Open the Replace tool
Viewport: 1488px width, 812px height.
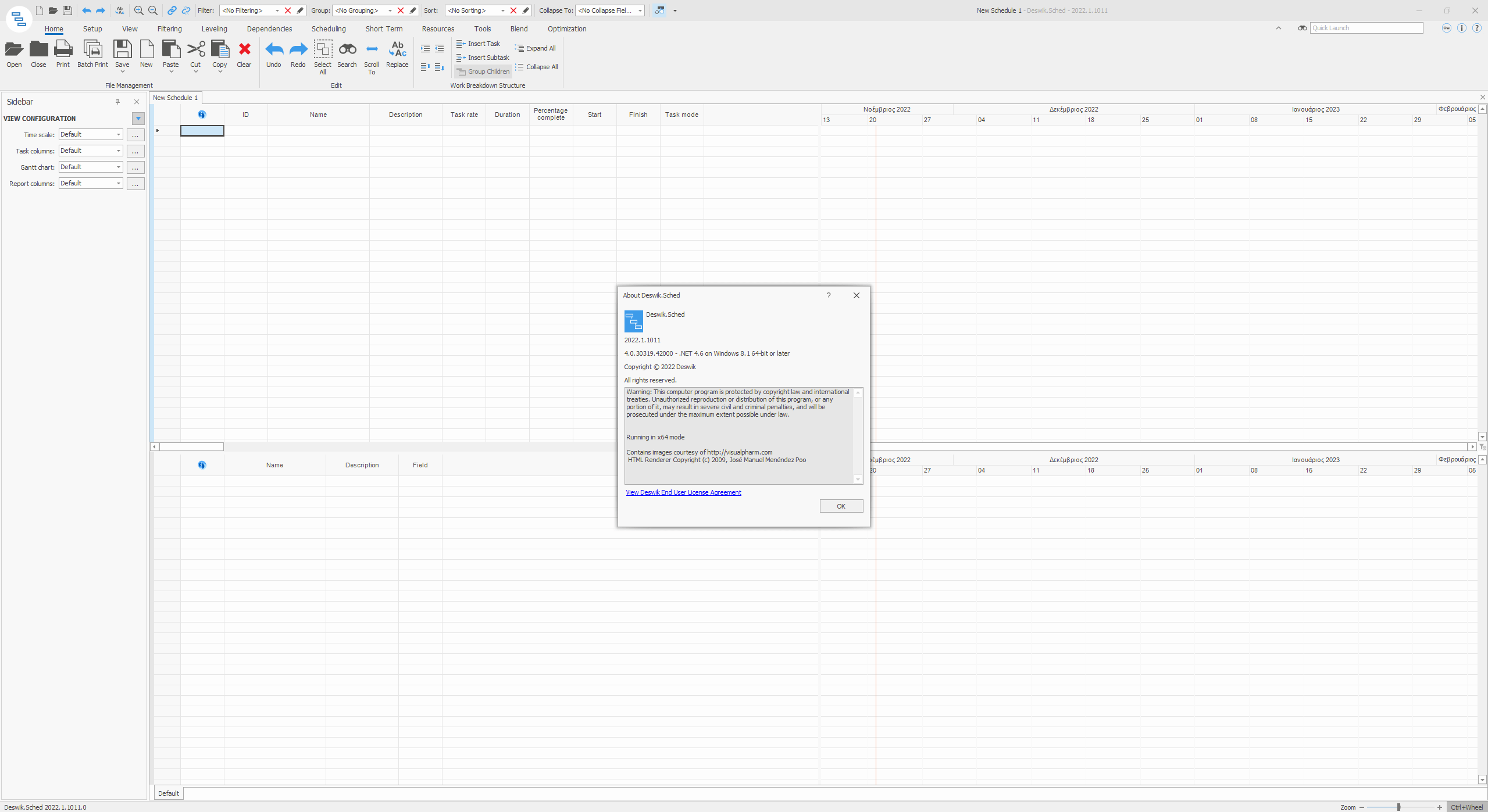coord(397,50)
